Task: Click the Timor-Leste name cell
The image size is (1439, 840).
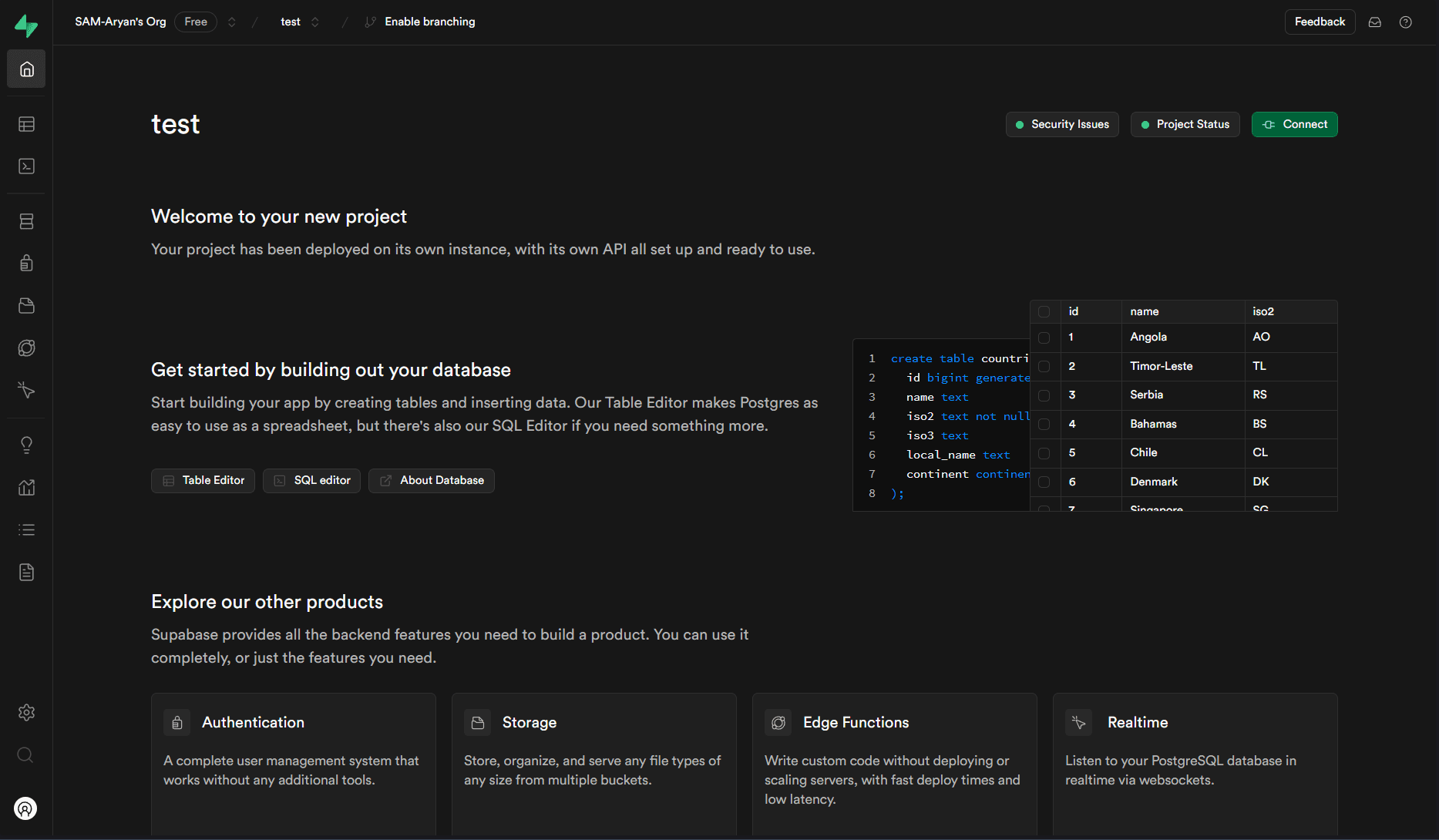Action: (x=1182, y=367)
